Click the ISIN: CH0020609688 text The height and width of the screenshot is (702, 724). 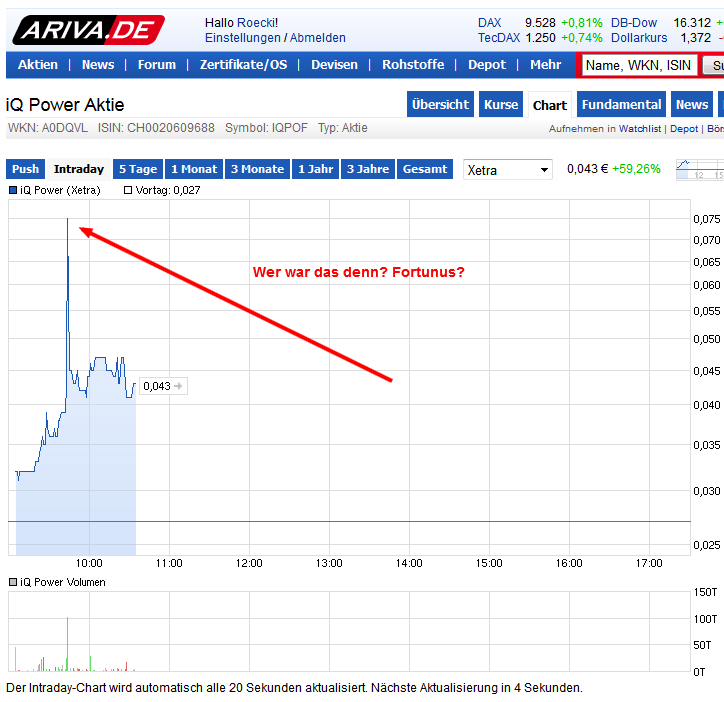coord(156,128)
